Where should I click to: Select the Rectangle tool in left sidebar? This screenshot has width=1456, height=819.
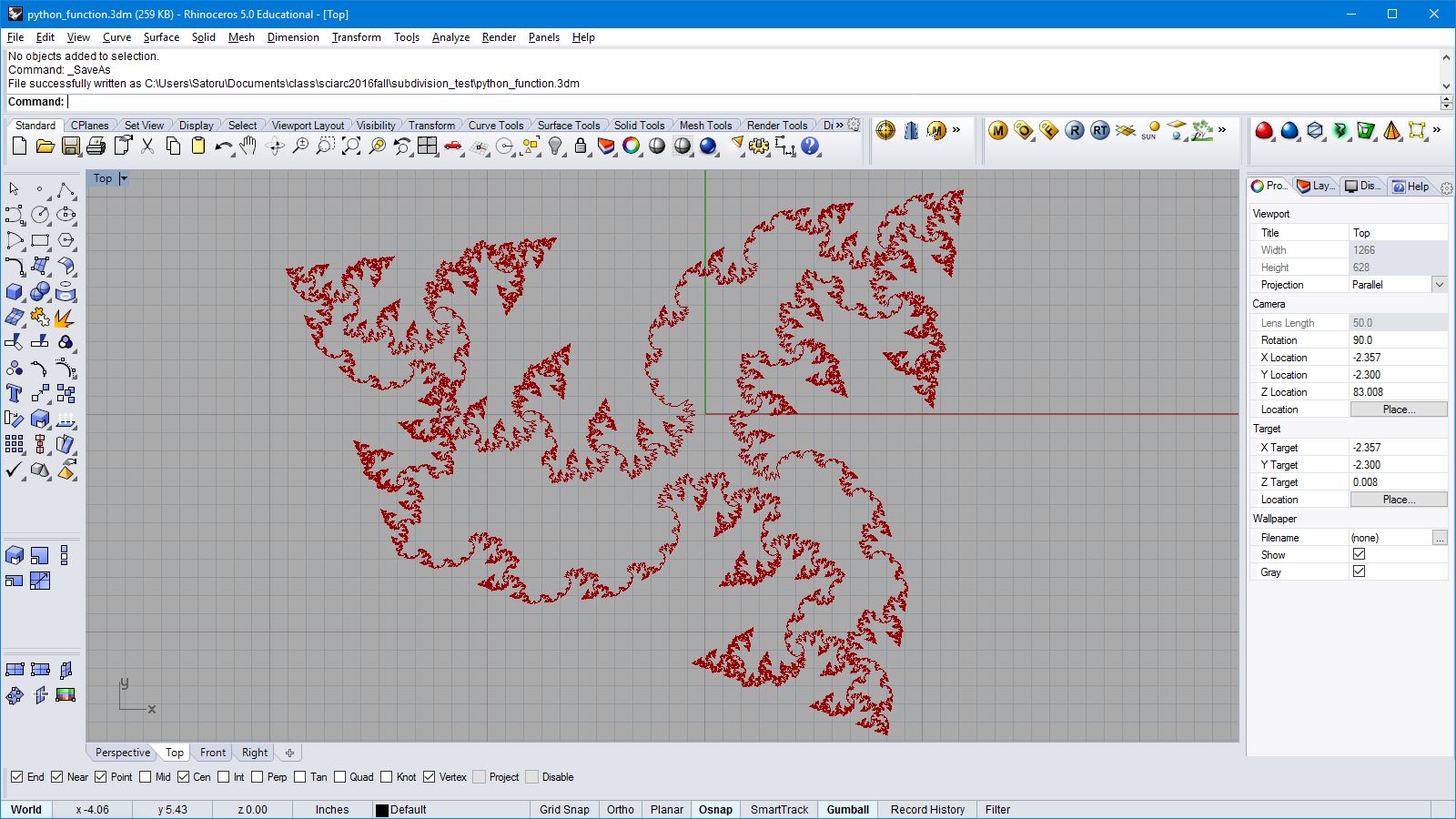pos(40,241)
